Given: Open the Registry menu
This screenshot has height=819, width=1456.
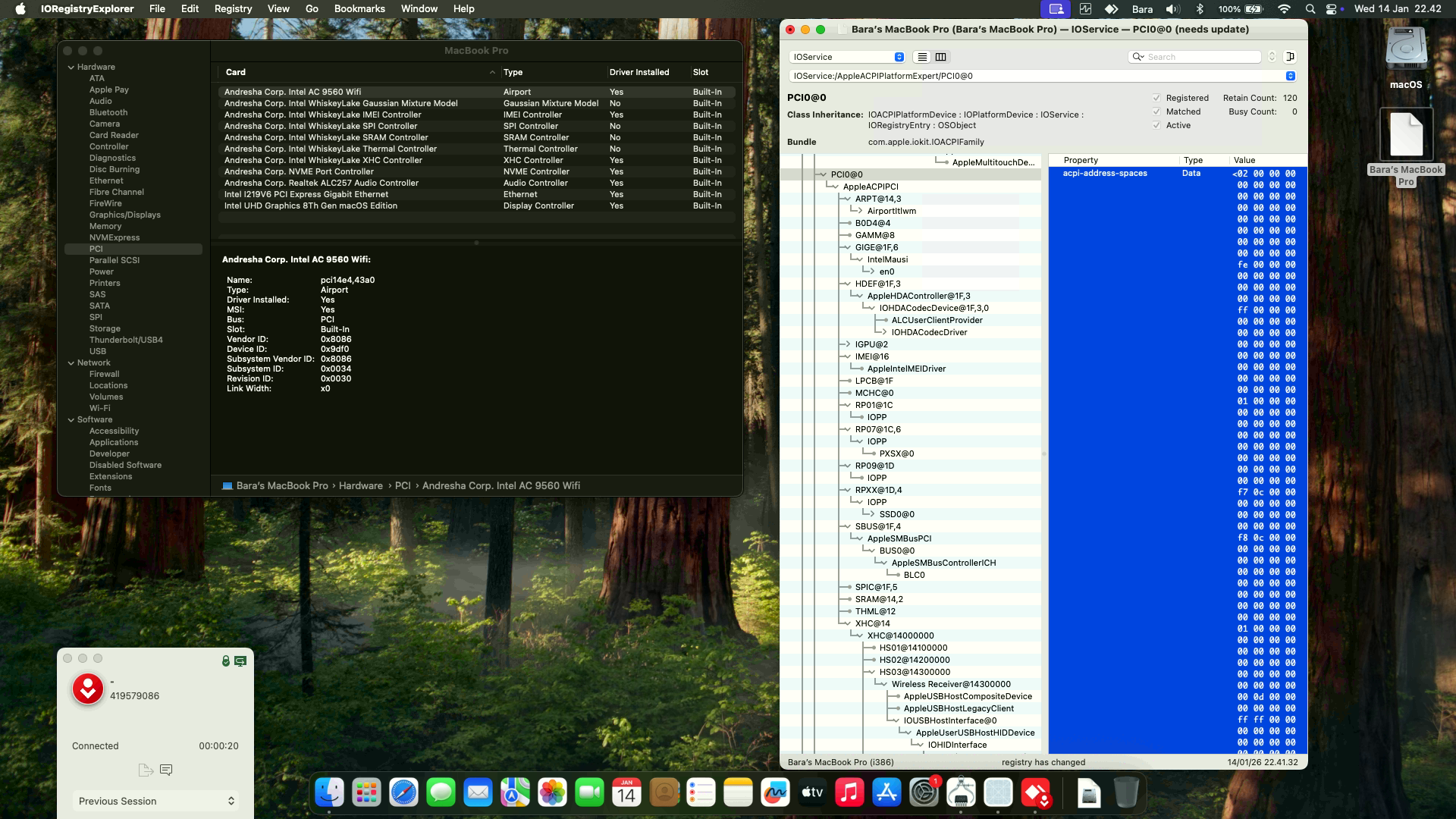Looking at the screenshot, I should (x=233, y=9).
